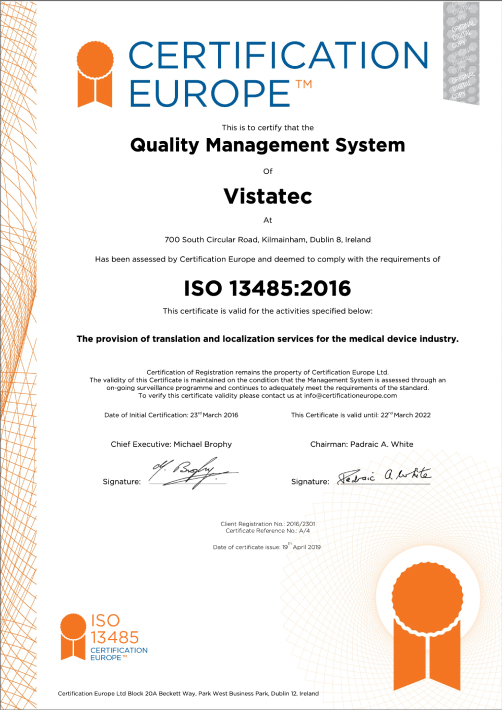Click the word 'At' below Vistatec
The width and height of the screenshot is (502, 710).
coord(268,221)
